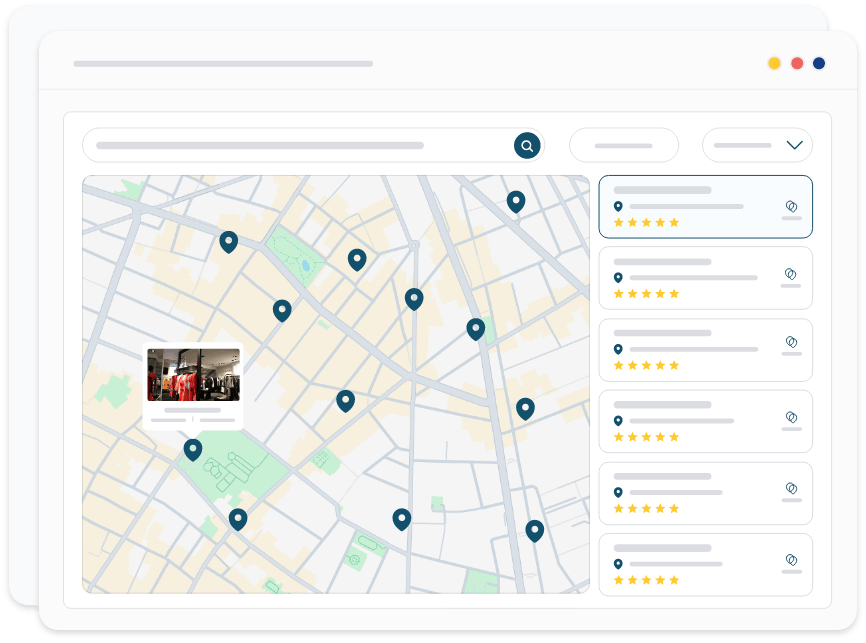Click the map pin right of the pond park
This screenshot has width=866, height=643.
click(357, 259)
